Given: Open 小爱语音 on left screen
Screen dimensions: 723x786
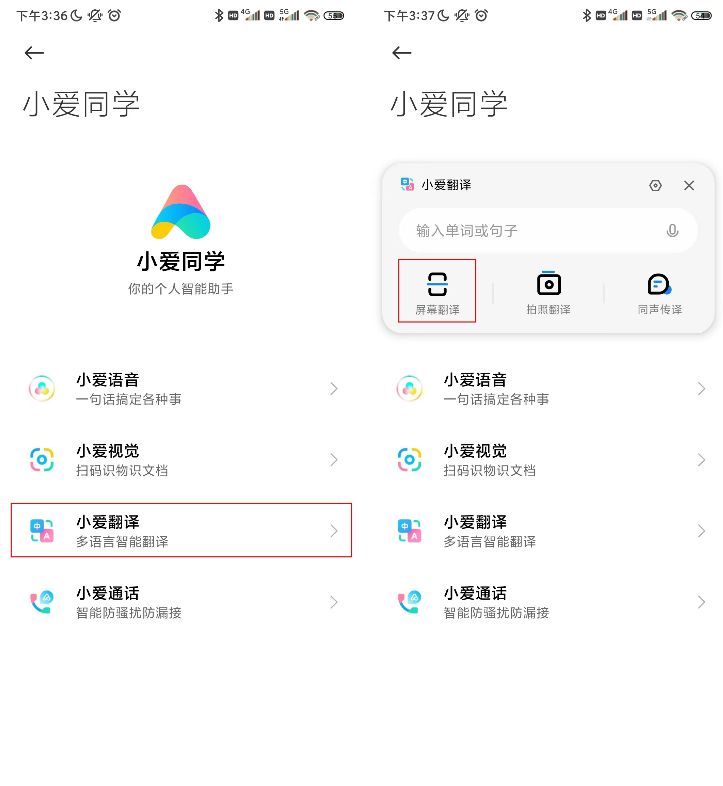Looking at the screenshot, I should [181, 388].
